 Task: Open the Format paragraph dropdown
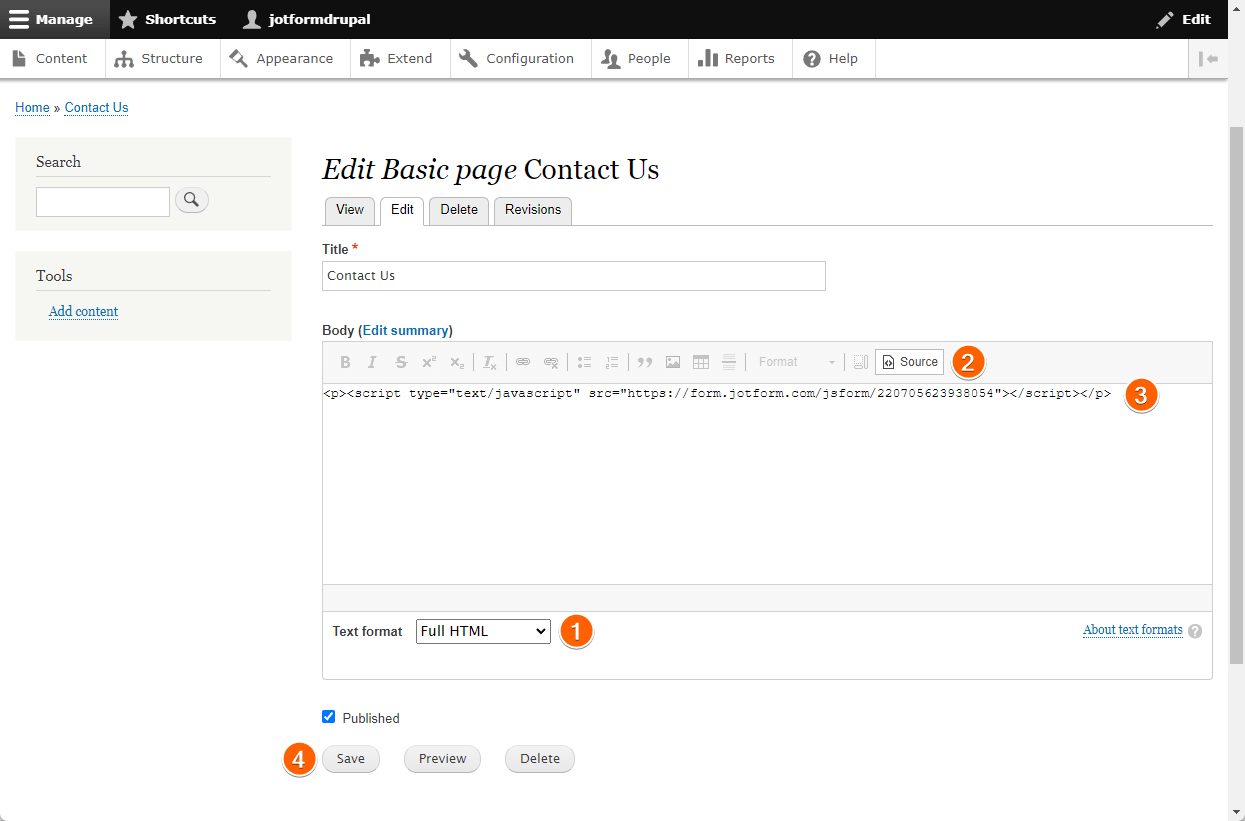pos(796,362)
